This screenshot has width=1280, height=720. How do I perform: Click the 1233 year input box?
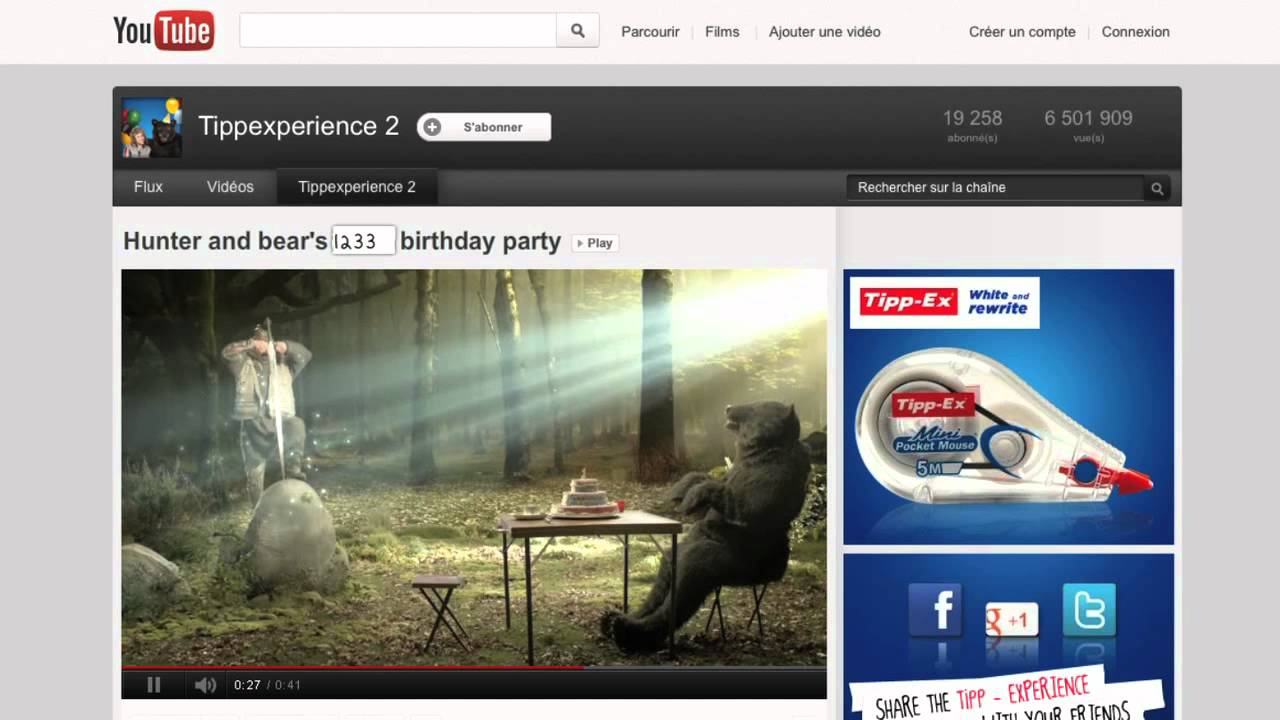[x=363, y=240]
